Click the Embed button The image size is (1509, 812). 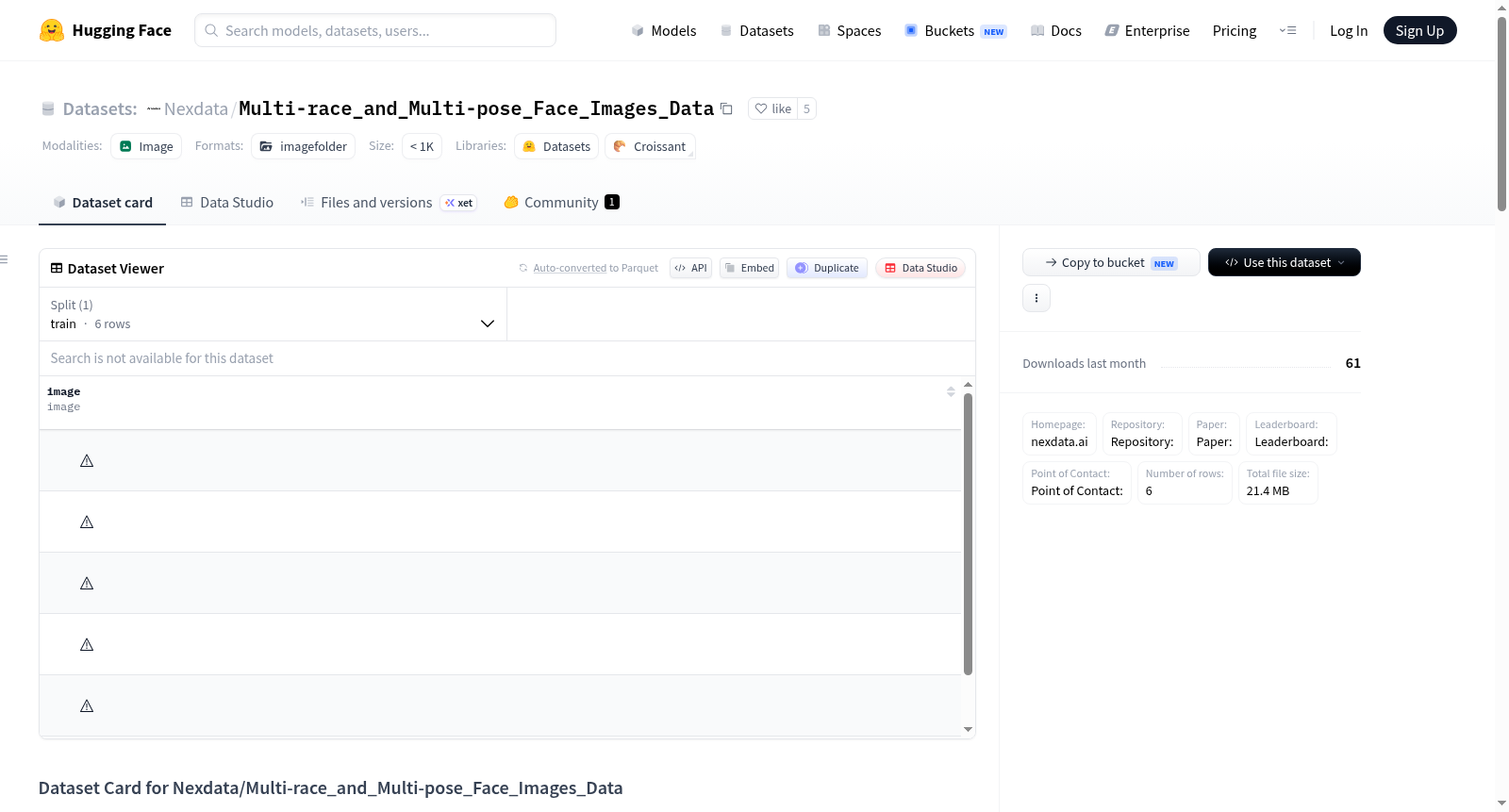(x=749, y=268)
